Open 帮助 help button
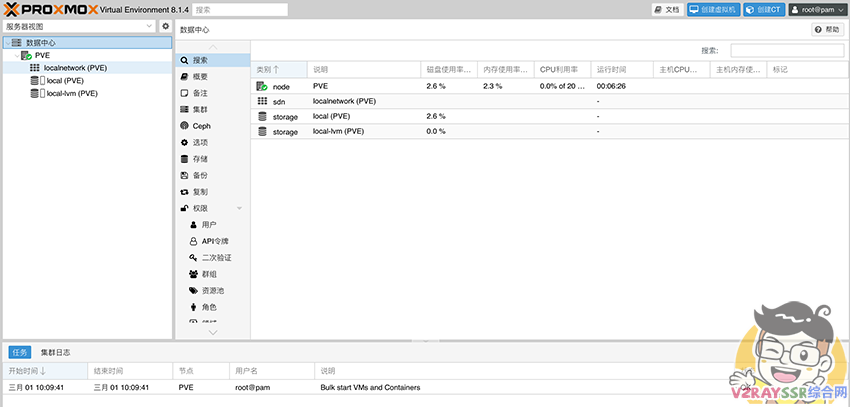Viewport: 850px width, 407px height. pyautogui.click(x=828, y=30)
